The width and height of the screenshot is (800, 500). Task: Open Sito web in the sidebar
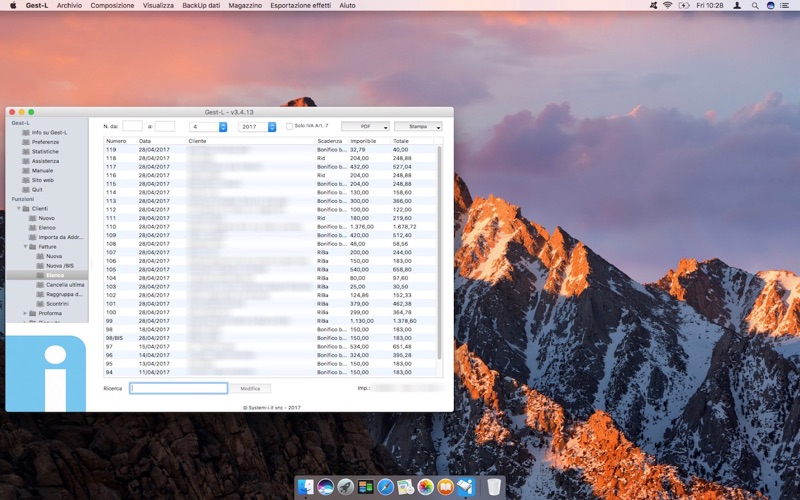[x=42, y=180]
